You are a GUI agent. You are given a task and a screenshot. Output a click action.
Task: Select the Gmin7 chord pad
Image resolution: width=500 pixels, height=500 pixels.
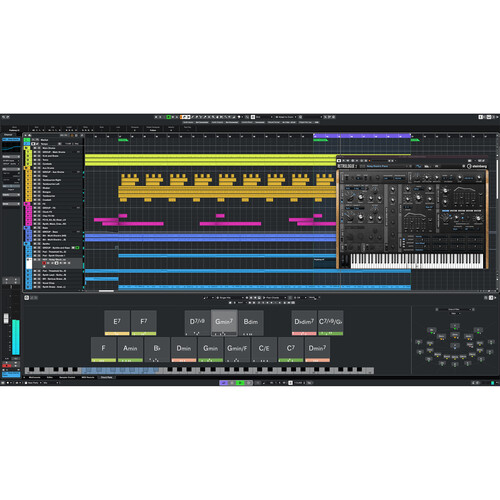[224, 322]
